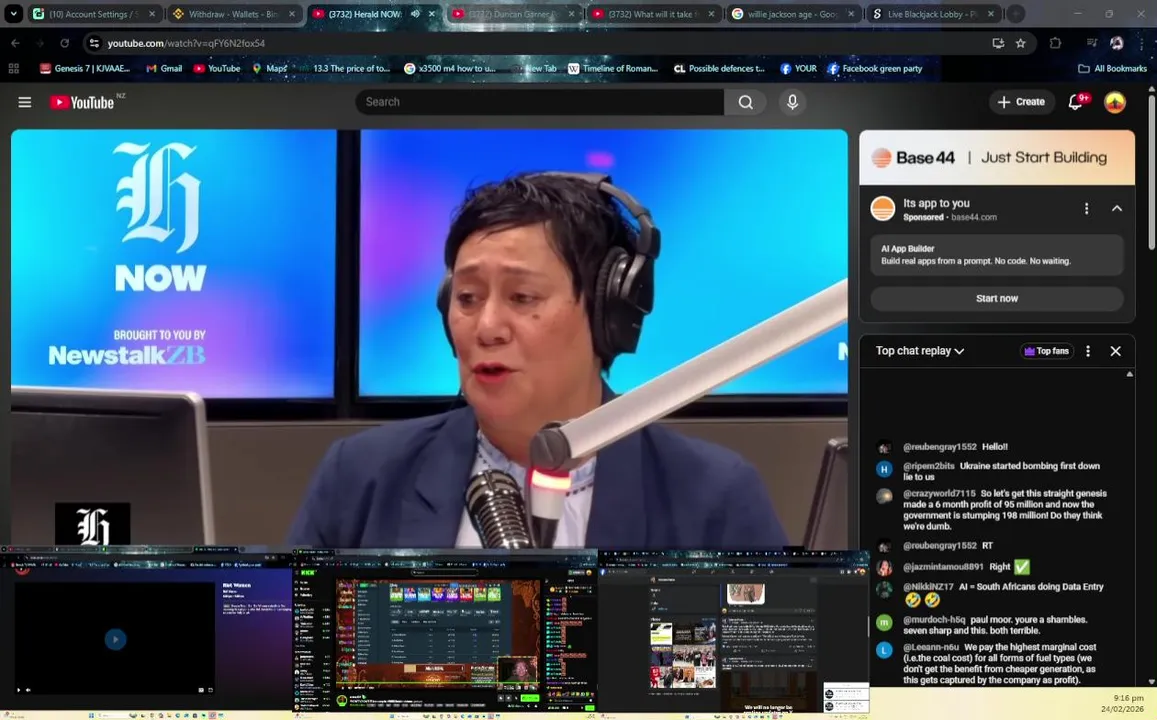Image resolution: width=1157 pixels, height=720 pixels.
Task: Open the bookmarks apps grid icon
Action: pos(13,69)
